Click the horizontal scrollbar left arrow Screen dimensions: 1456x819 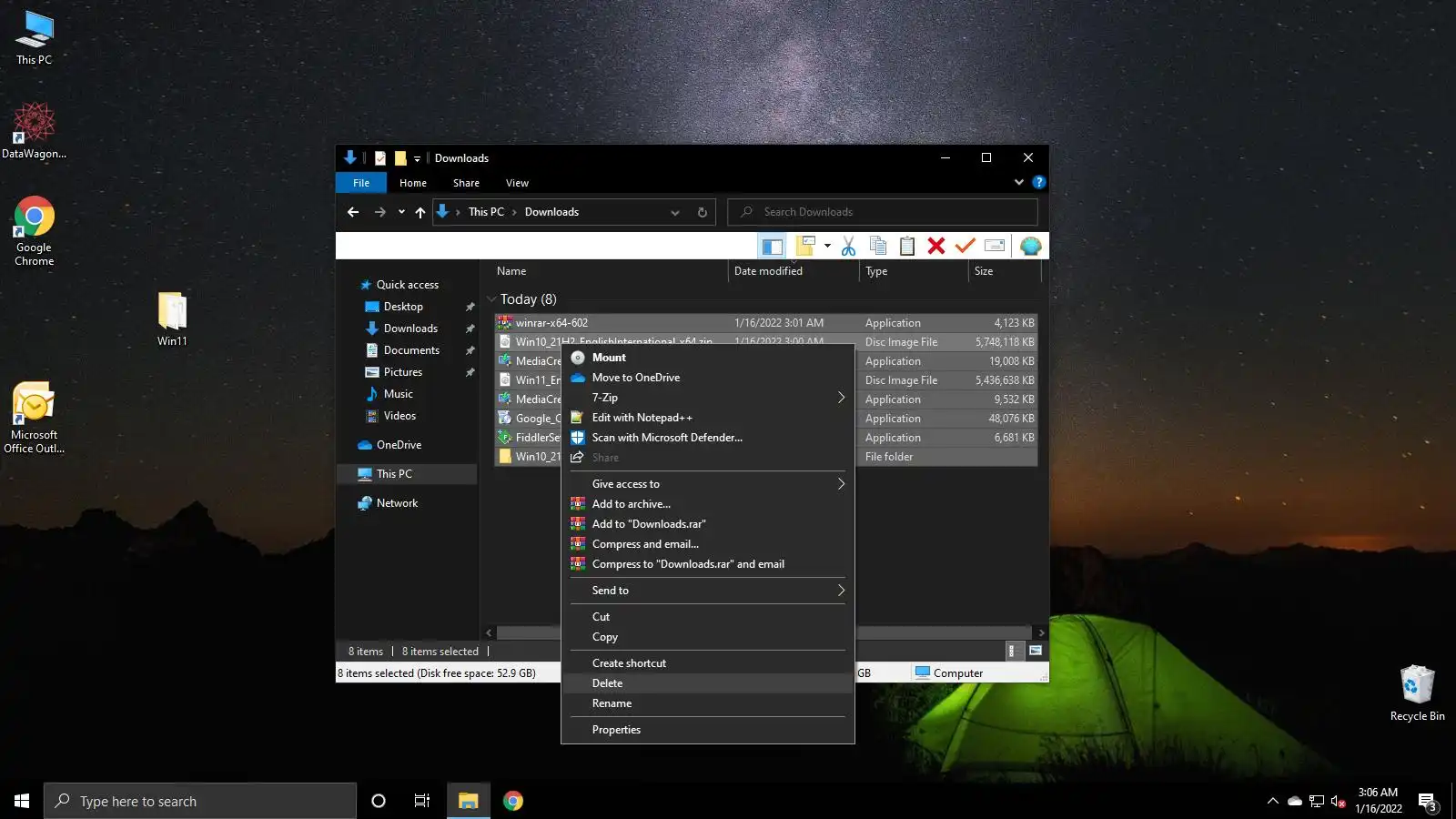coord(489,632)
